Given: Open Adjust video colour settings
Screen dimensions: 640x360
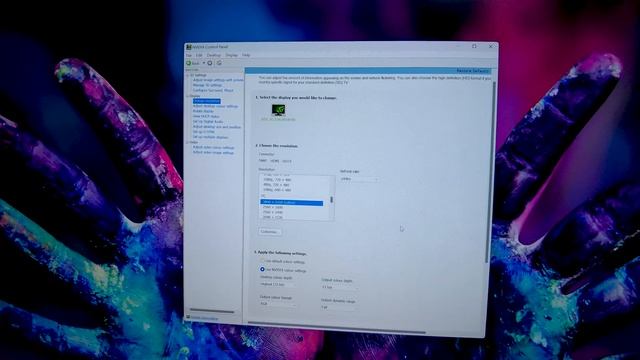Looking at the screenshot, I should tap(213, 147).
